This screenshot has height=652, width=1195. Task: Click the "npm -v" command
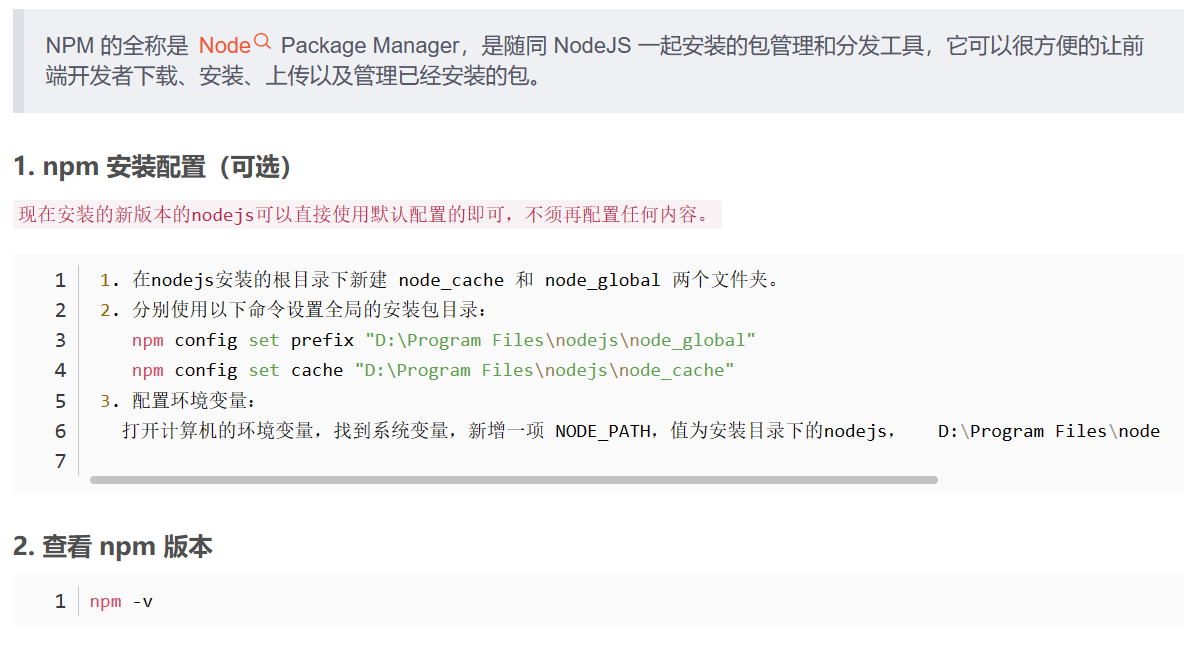coord(121,602)
